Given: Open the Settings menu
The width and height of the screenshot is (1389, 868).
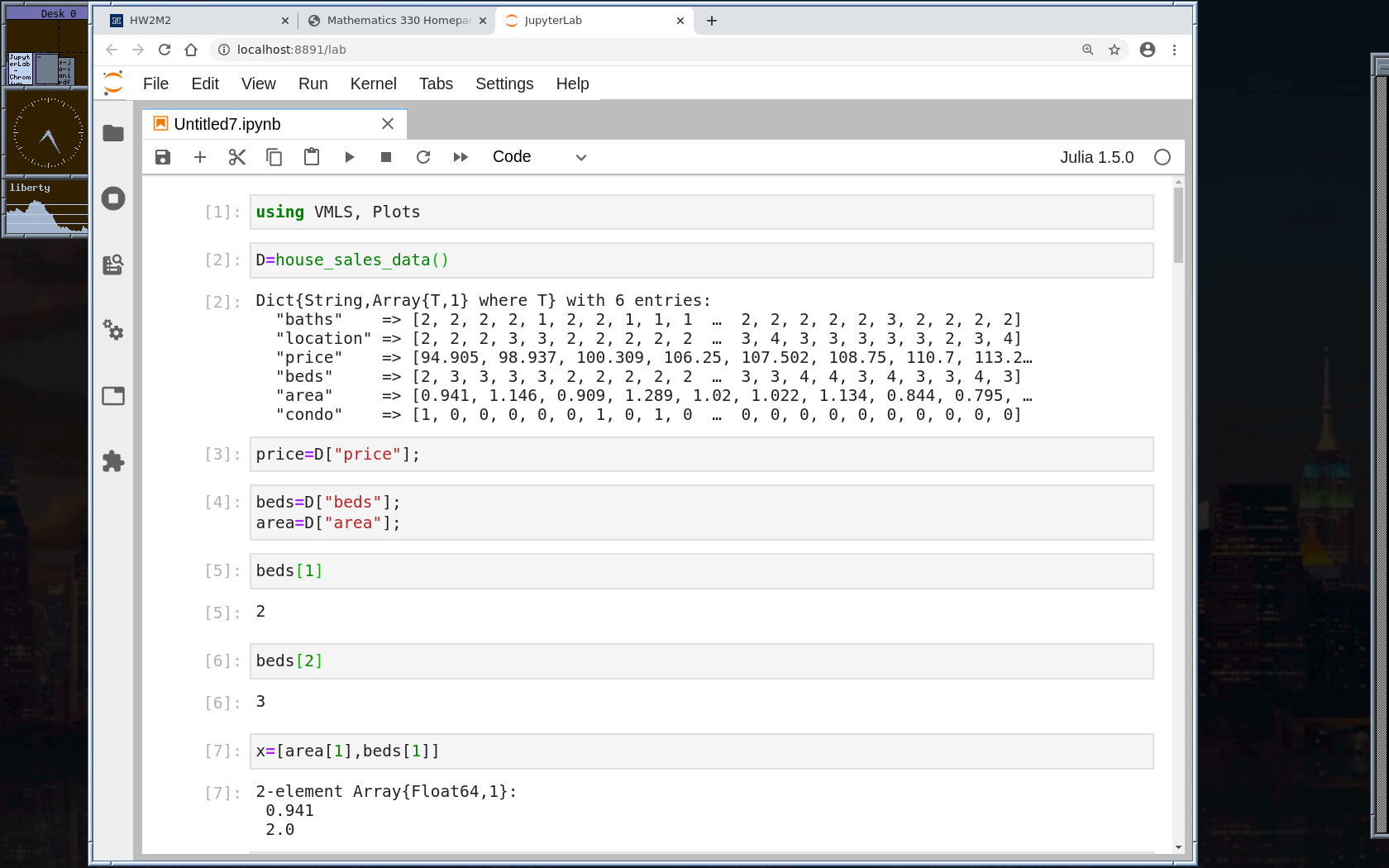Looking at the screenshot, I should [x=504, y=83].
